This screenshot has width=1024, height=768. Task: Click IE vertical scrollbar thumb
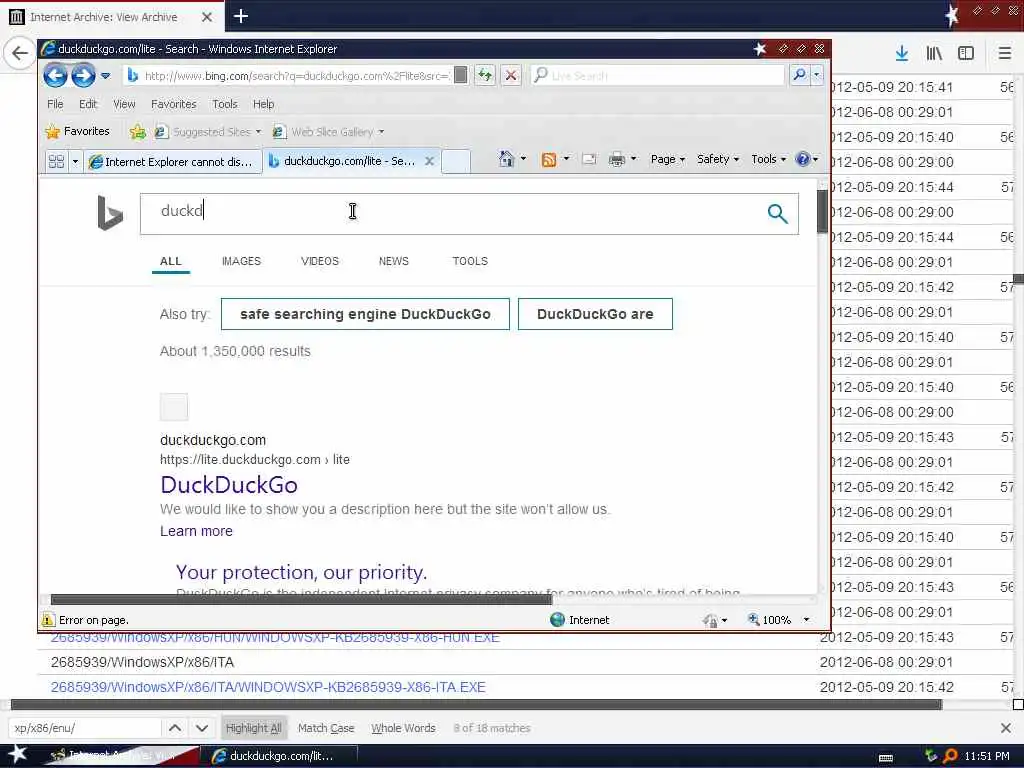(x=822, y=211)
